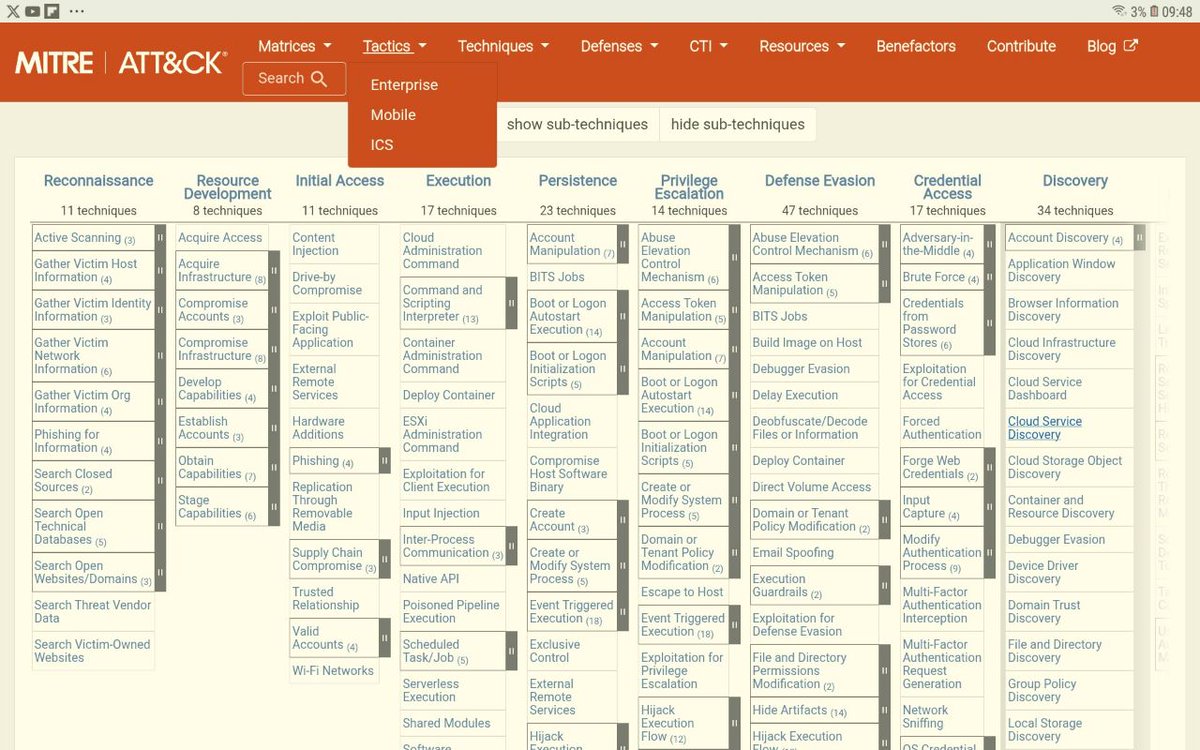This screenshot has height=750, width=1200.
Task: Expand Account Discovery sub-techniques handle
Action: 1139,238
